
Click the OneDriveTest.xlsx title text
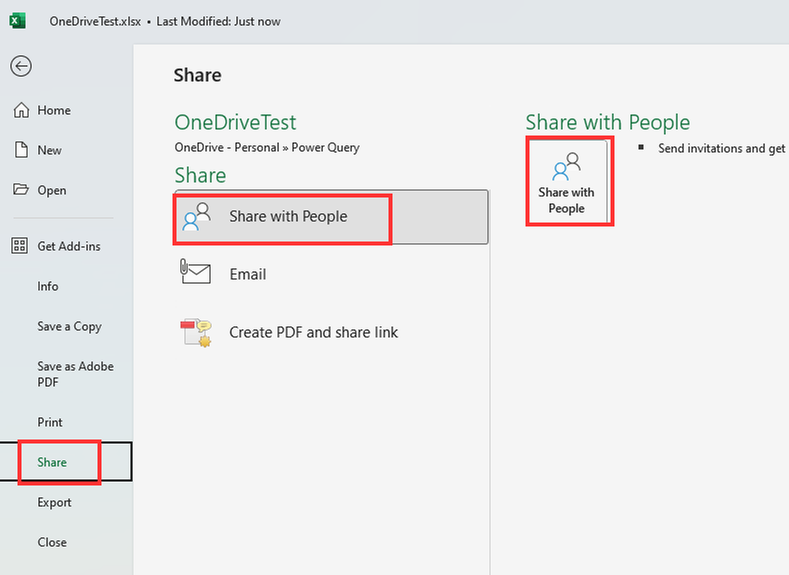pyautogui.click(x=95, y=22)
